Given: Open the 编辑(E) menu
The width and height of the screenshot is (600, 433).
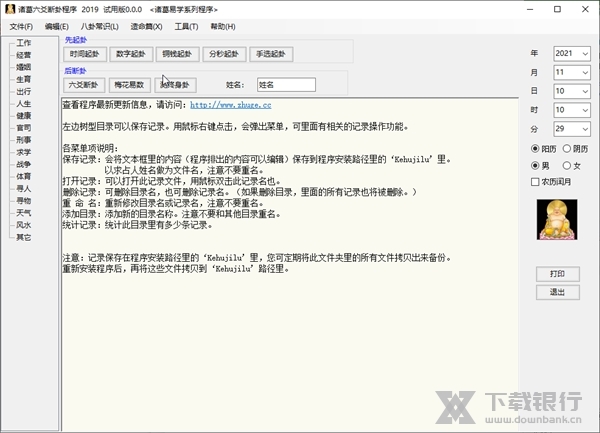Looking at the screenshot, I should tap(56, 27).
